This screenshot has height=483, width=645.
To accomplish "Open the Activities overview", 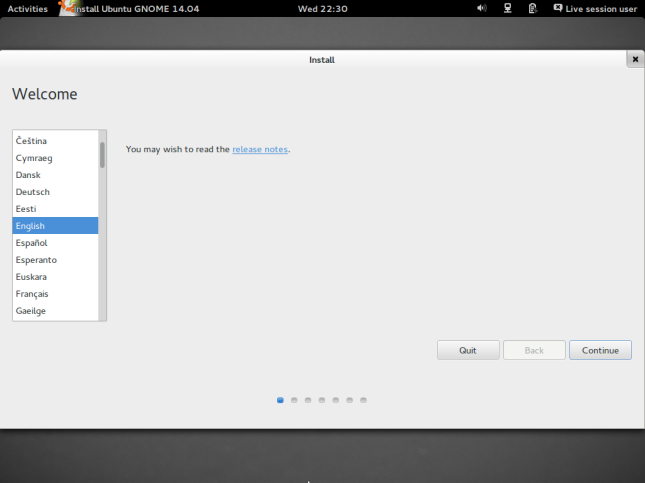I will pos(27,8).
